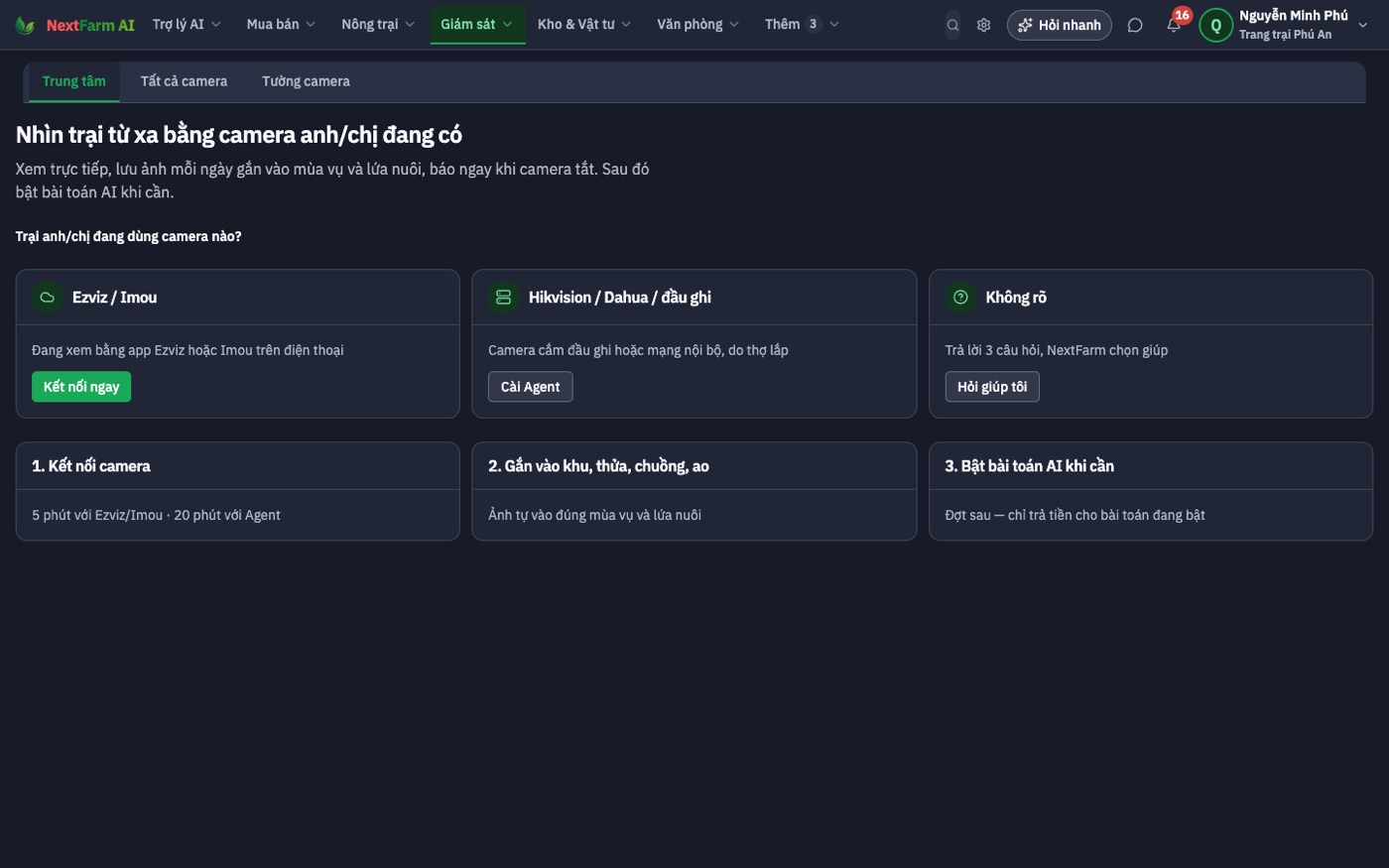Image resolution: width=1389 pixels, height=868 pixels.
Task: Click step 3. Bật bài toán AI card
Action: (1151, 491)
